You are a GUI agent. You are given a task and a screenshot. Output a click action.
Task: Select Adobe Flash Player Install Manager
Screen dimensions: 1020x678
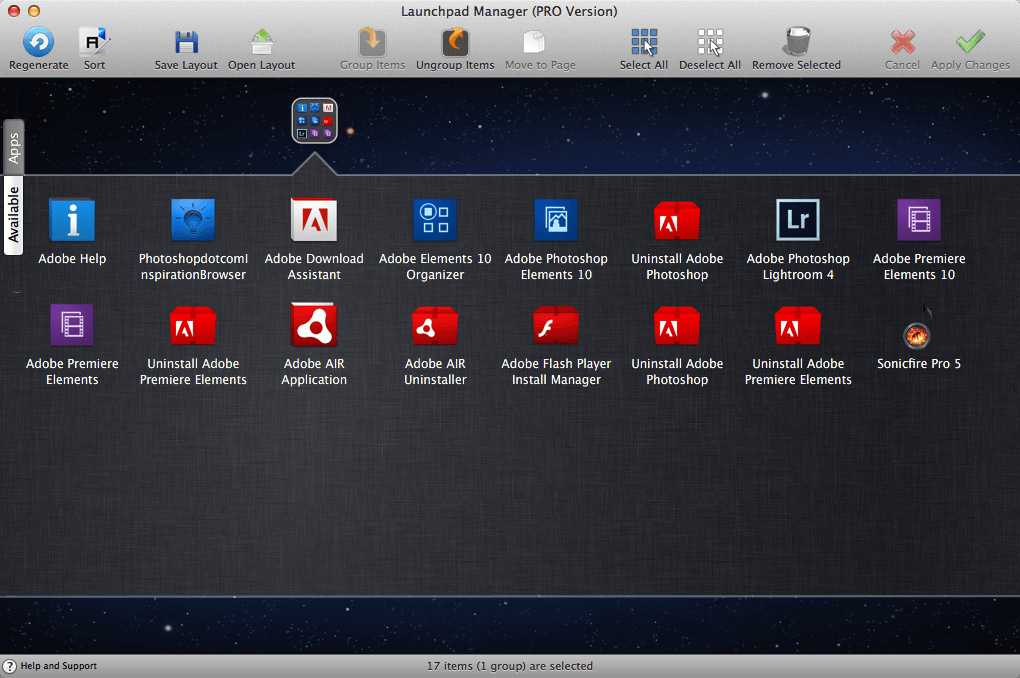tap(556, 325)
